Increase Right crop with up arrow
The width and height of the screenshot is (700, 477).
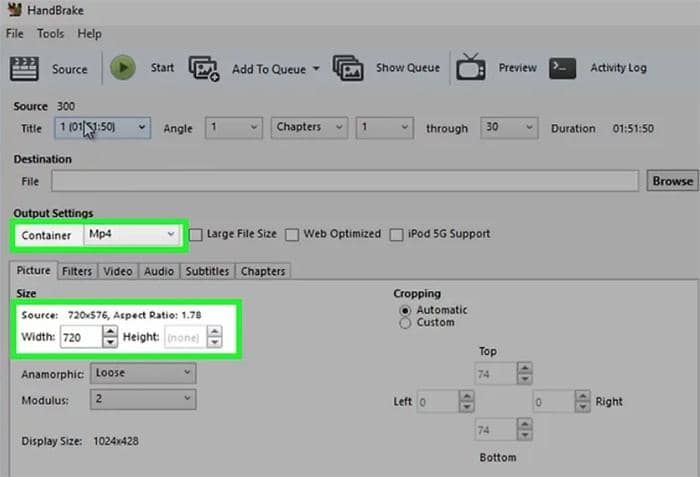(x=583, y=396)
